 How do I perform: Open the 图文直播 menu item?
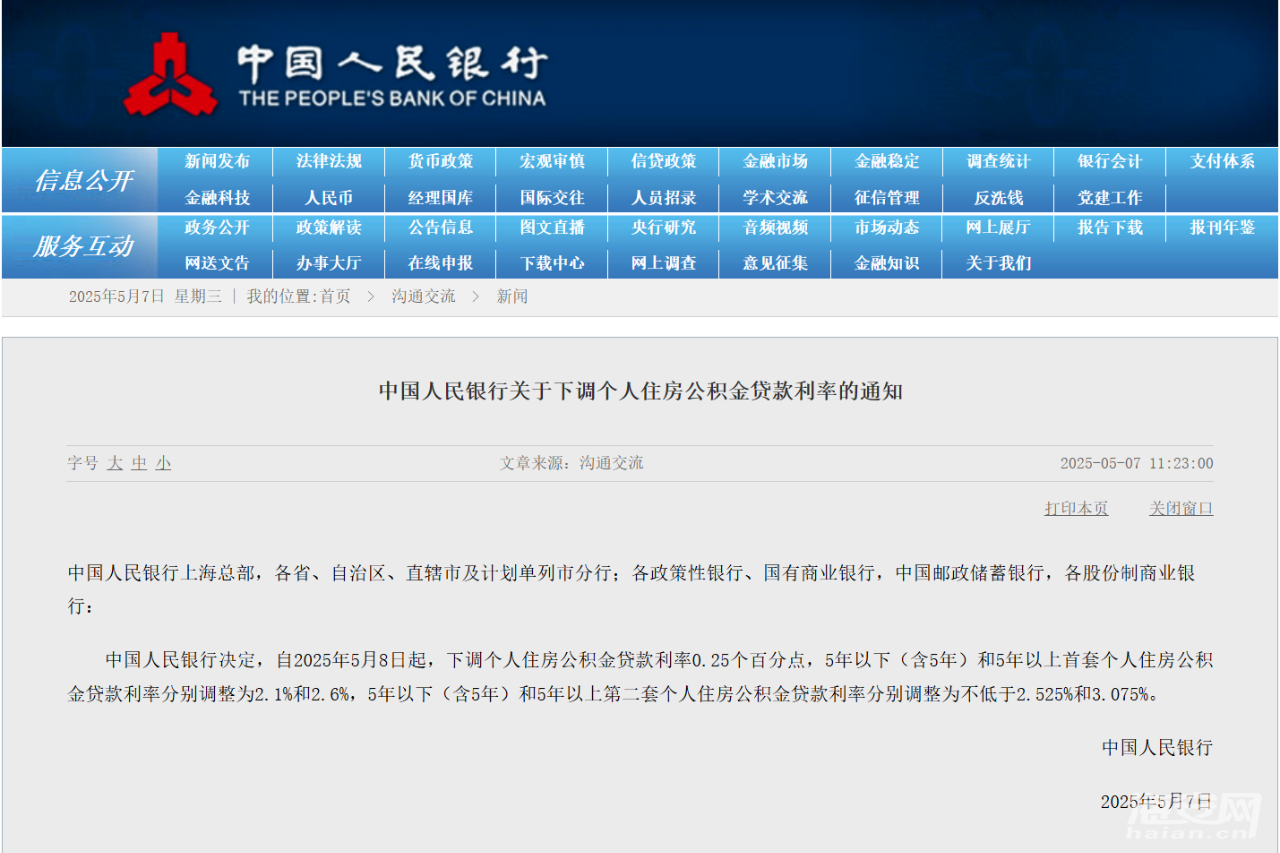552,229
